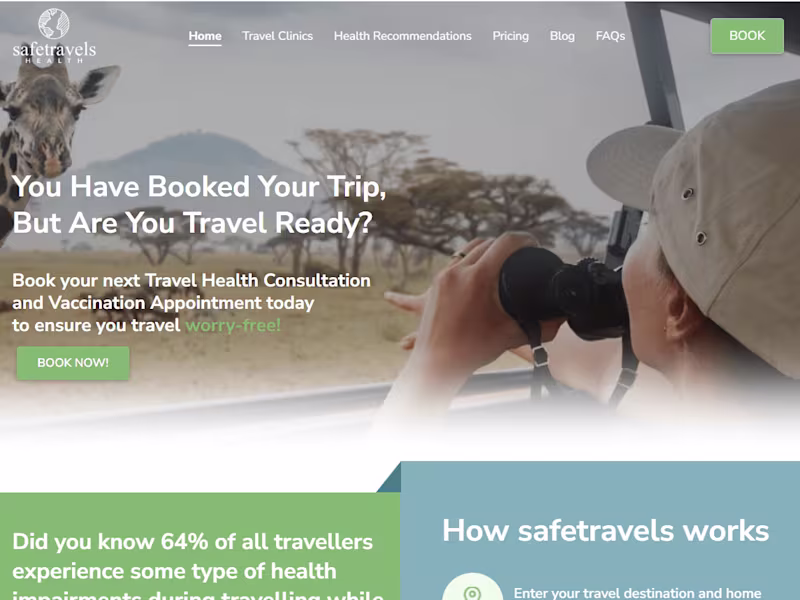Click the How safetravels works heading

point(606,530)
